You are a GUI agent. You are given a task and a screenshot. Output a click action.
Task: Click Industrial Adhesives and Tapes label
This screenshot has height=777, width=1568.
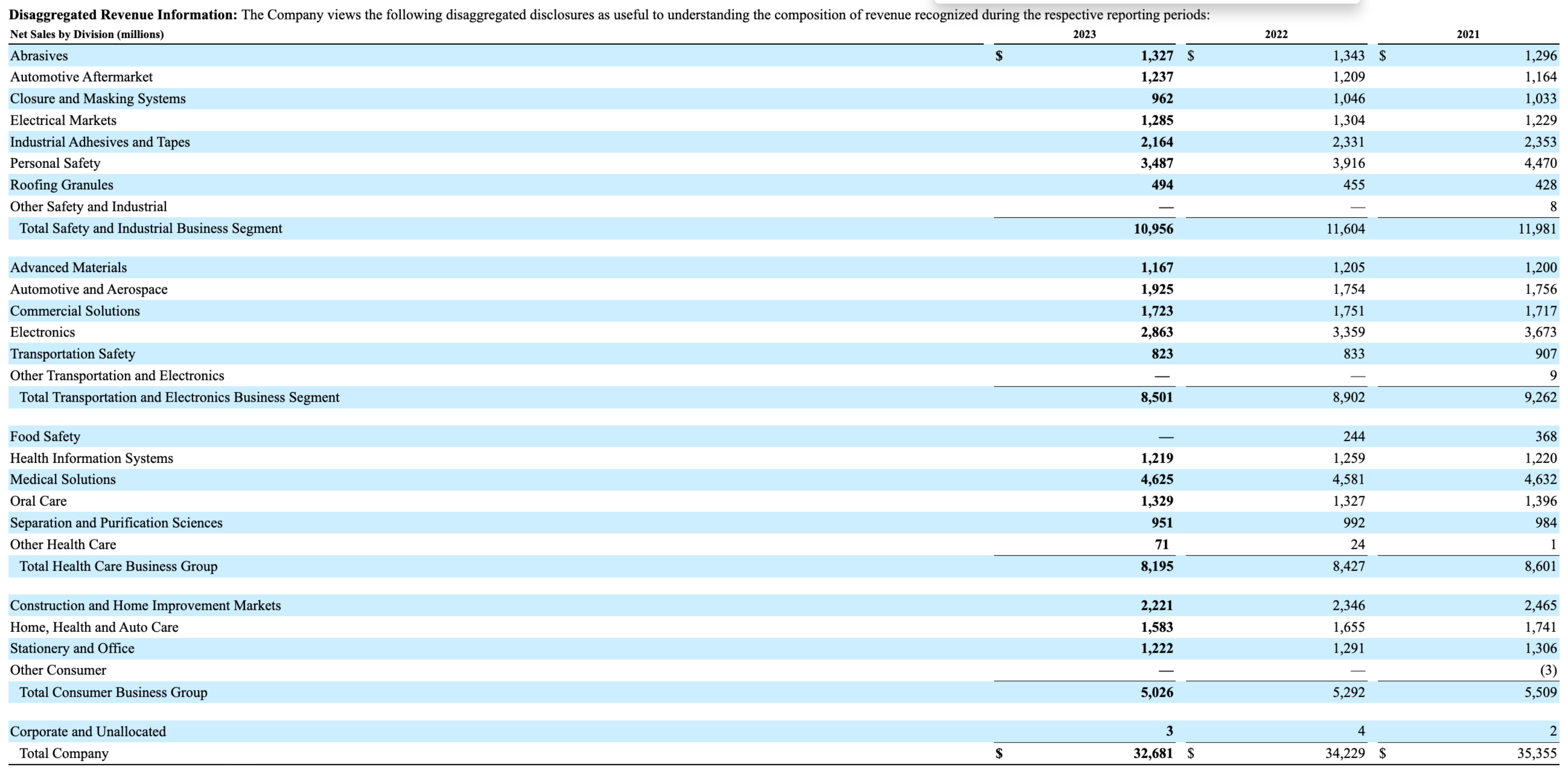click(x=100, y=142)
